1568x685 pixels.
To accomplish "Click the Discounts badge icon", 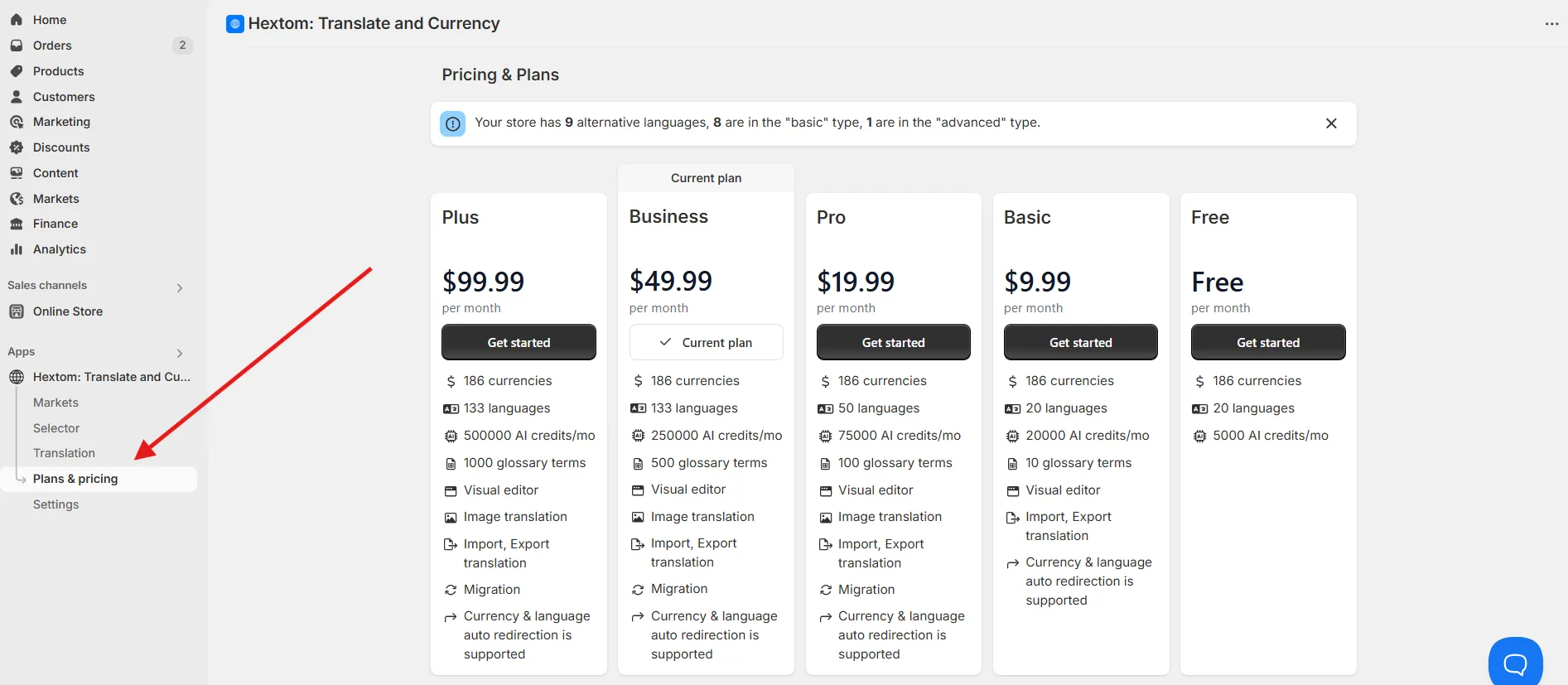I will (x=17, y=147).
